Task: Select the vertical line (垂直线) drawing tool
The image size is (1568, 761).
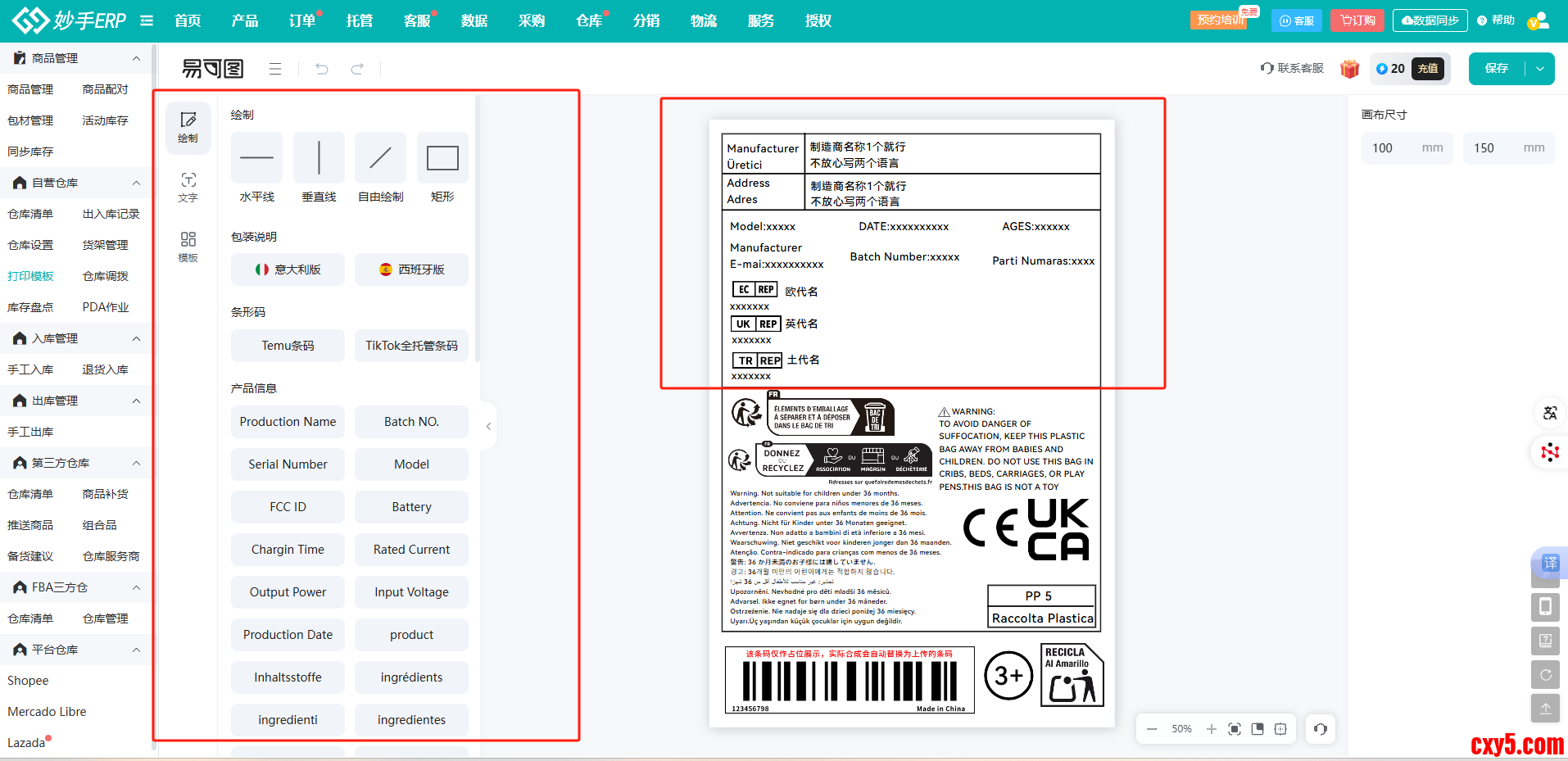Action: pos(319,158)
